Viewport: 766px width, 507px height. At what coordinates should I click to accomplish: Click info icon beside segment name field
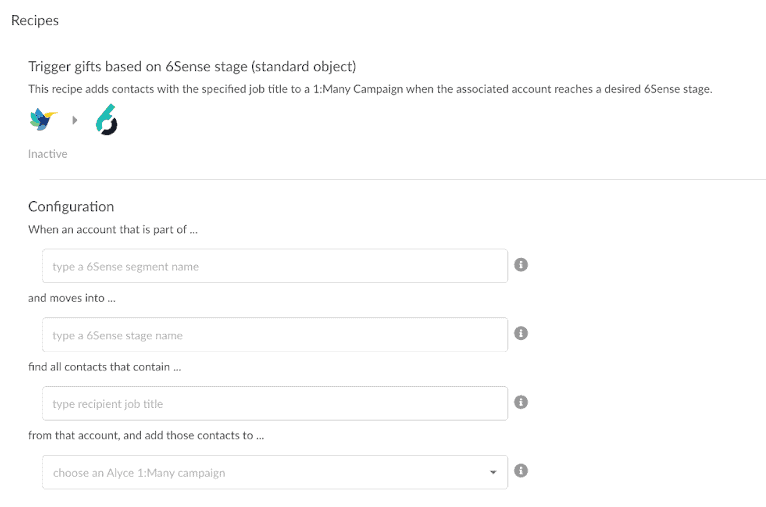[521, 266]
